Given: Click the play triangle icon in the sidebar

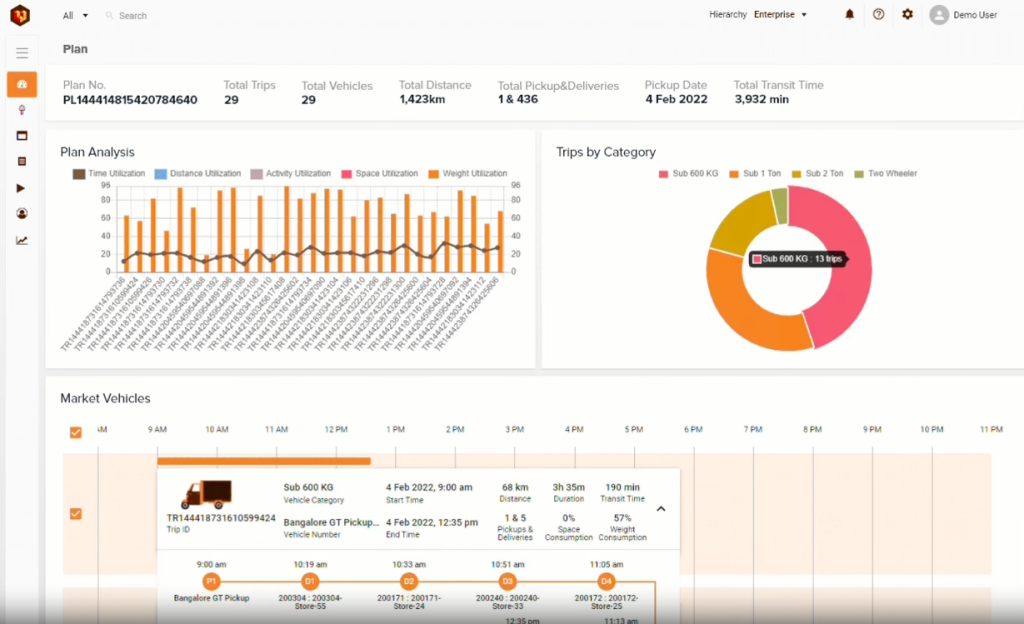Looking at the screenshot, I should (20, 188).
